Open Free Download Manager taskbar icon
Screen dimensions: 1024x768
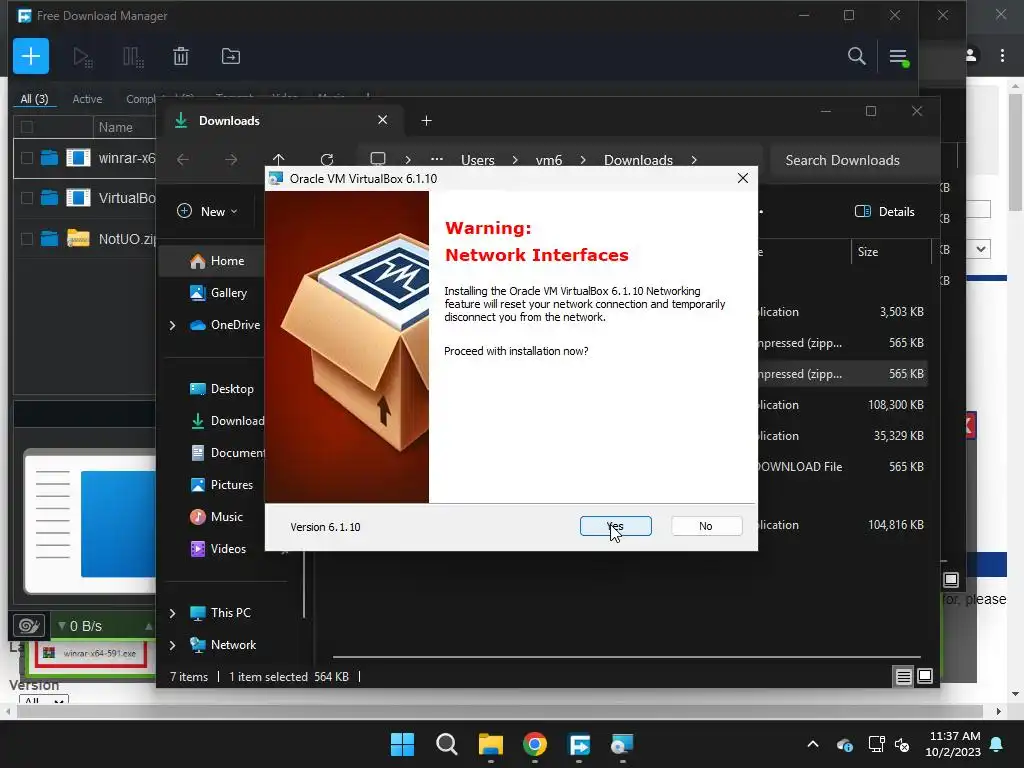tap(579, 744)
